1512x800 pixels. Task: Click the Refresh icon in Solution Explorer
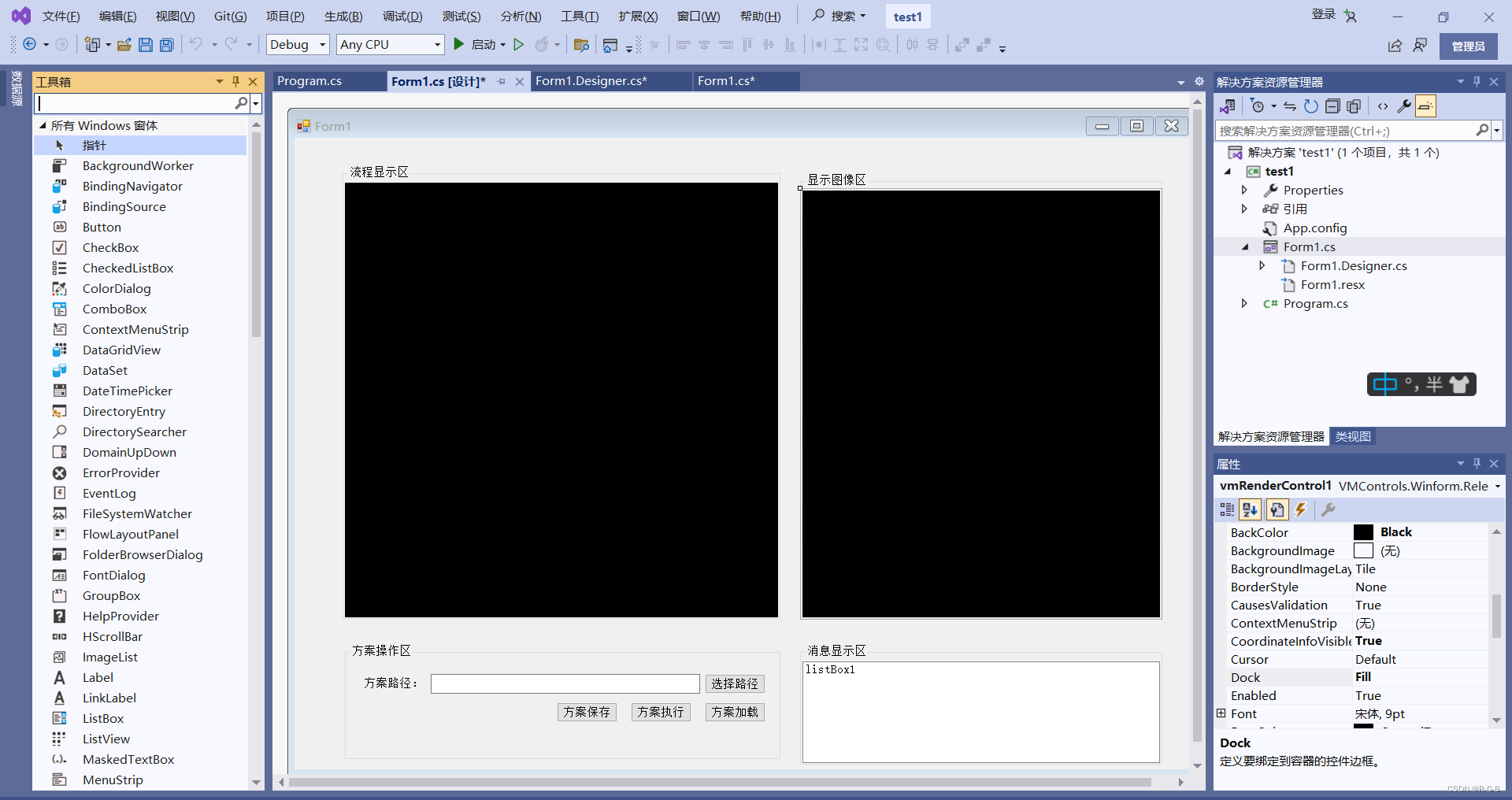point(1310,106)
